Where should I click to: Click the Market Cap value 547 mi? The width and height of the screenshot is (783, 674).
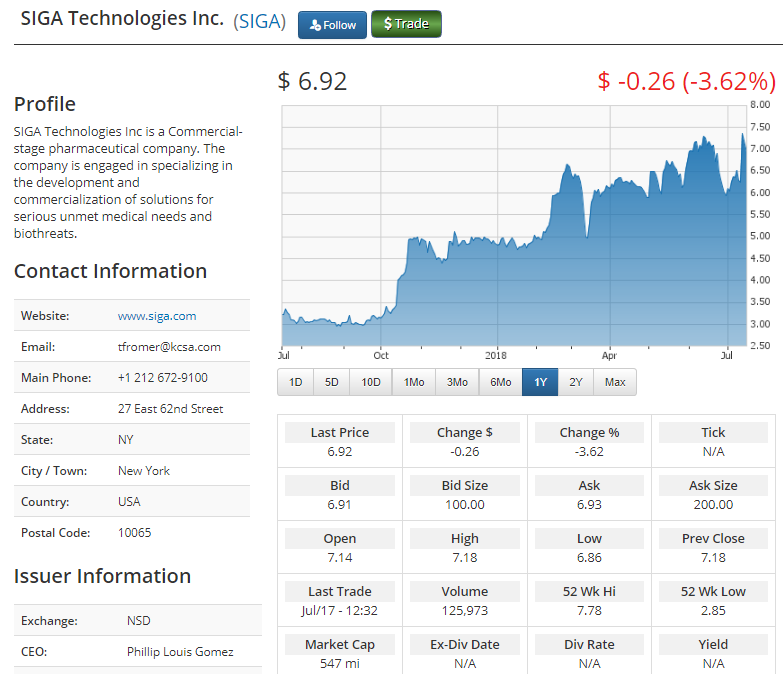click(340, 664)
